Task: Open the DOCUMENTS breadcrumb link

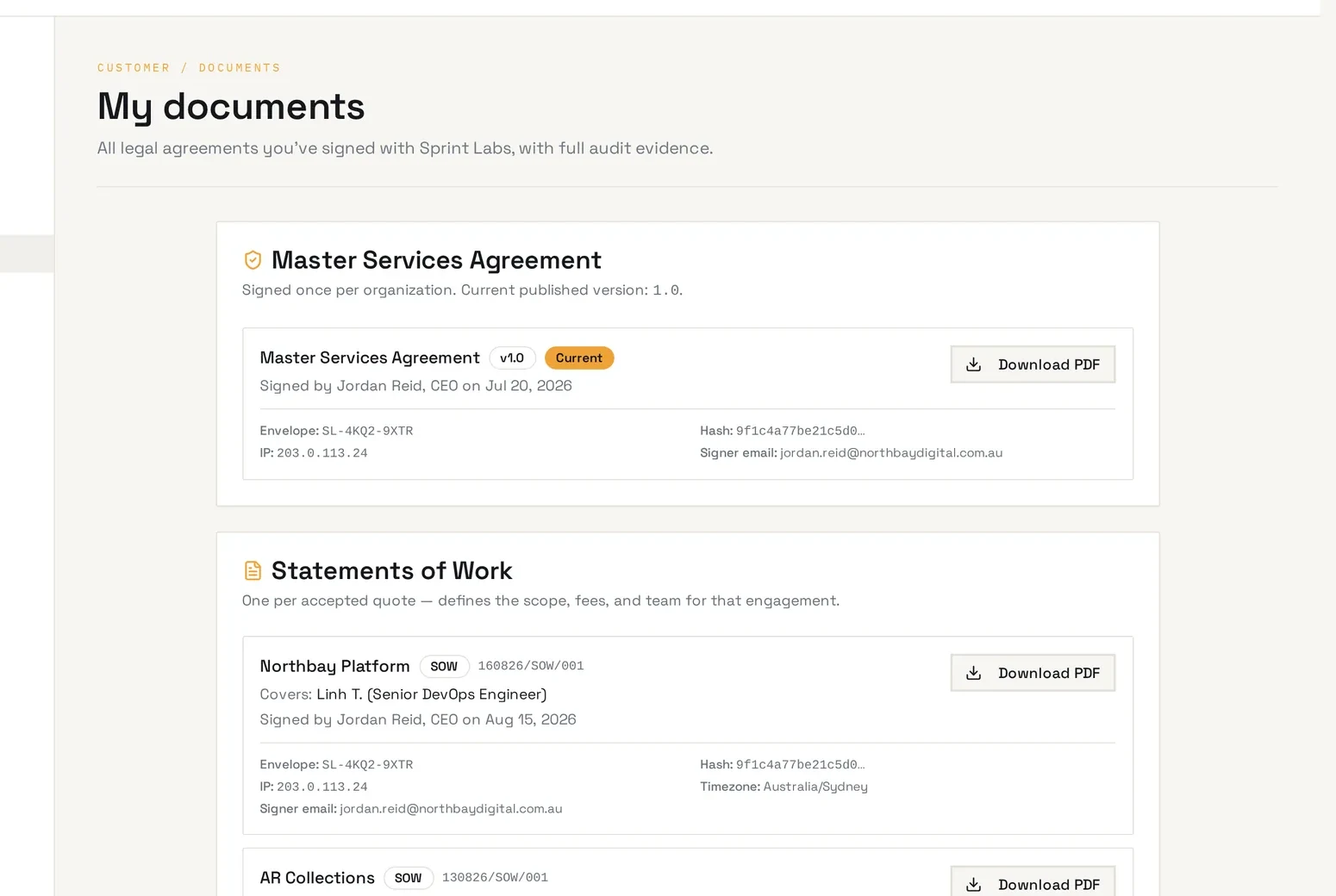Action: point(240,68)
